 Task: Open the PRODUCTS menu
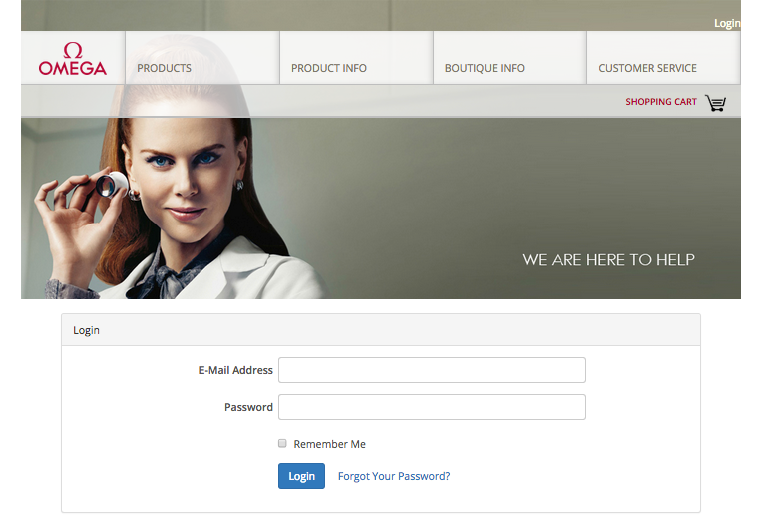[x=164, y=68]
